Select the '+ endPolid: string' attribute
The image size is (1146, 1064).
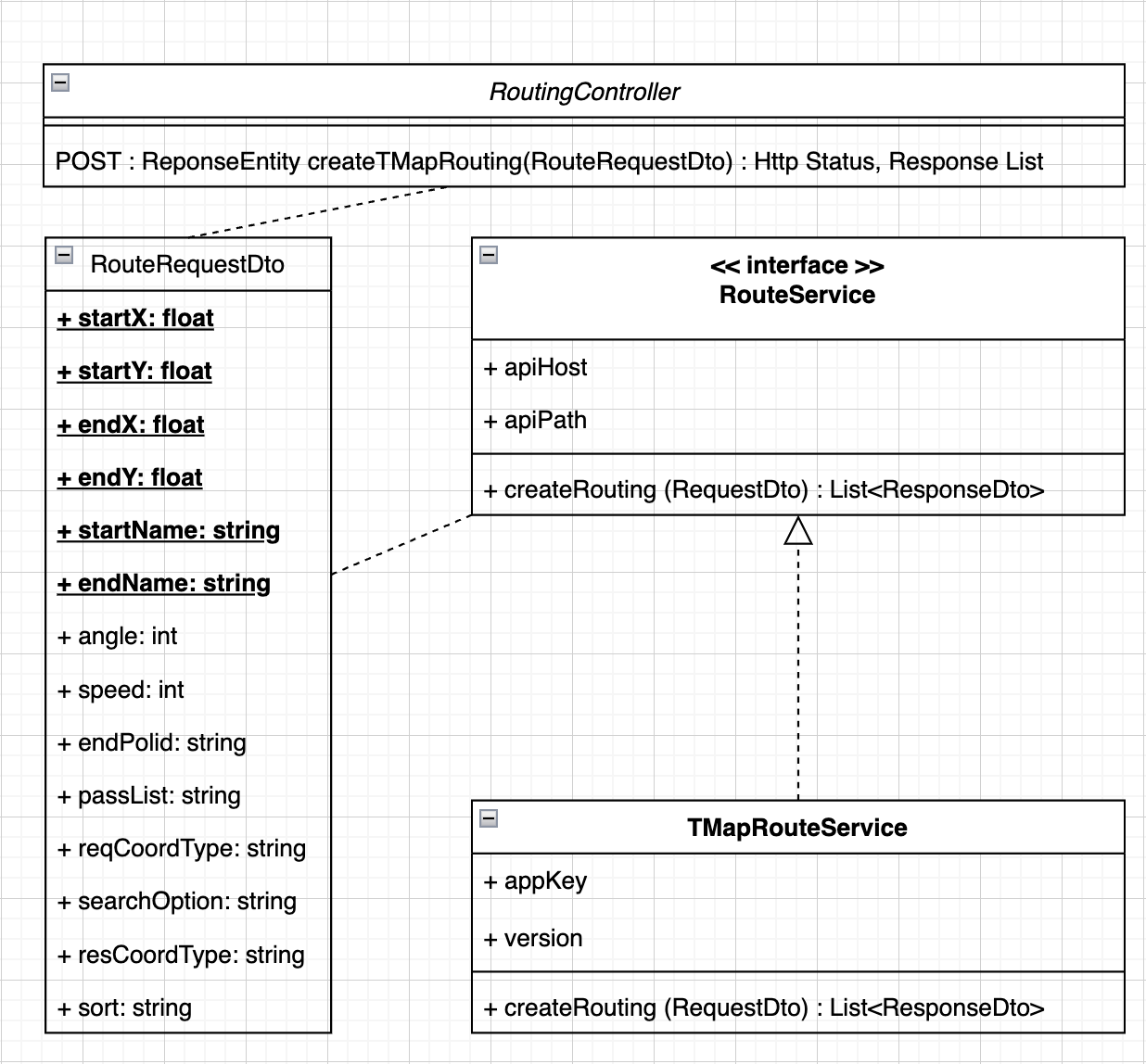tap(152, 742)
